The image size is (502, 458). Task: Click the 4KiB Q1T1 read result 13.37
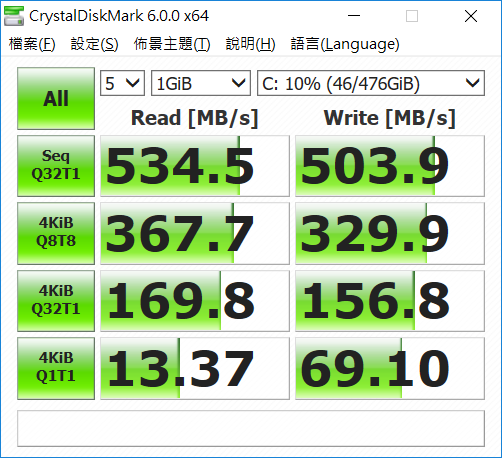tap(195, 368)
